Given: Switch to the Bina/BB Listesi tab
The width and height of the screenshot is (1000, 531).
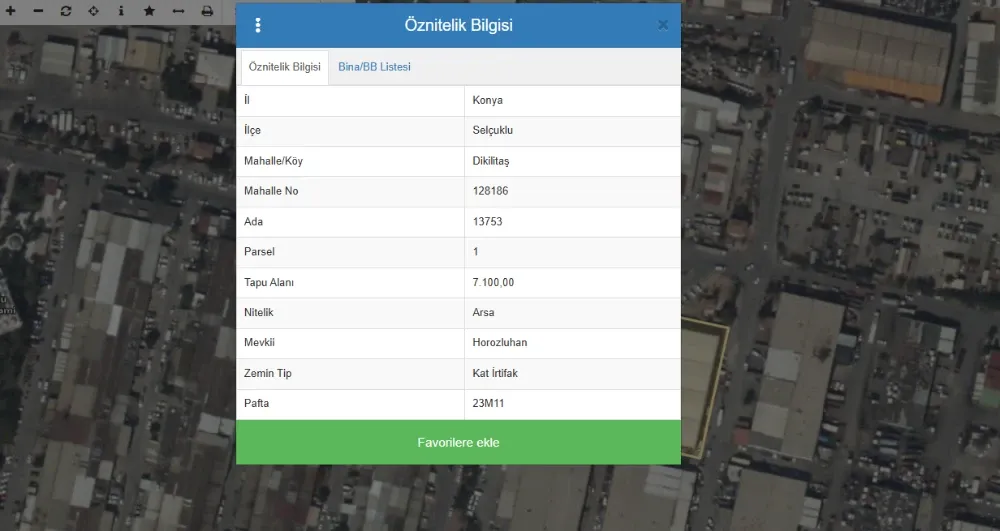Looking at the screenshot, I should coord(374,67).
